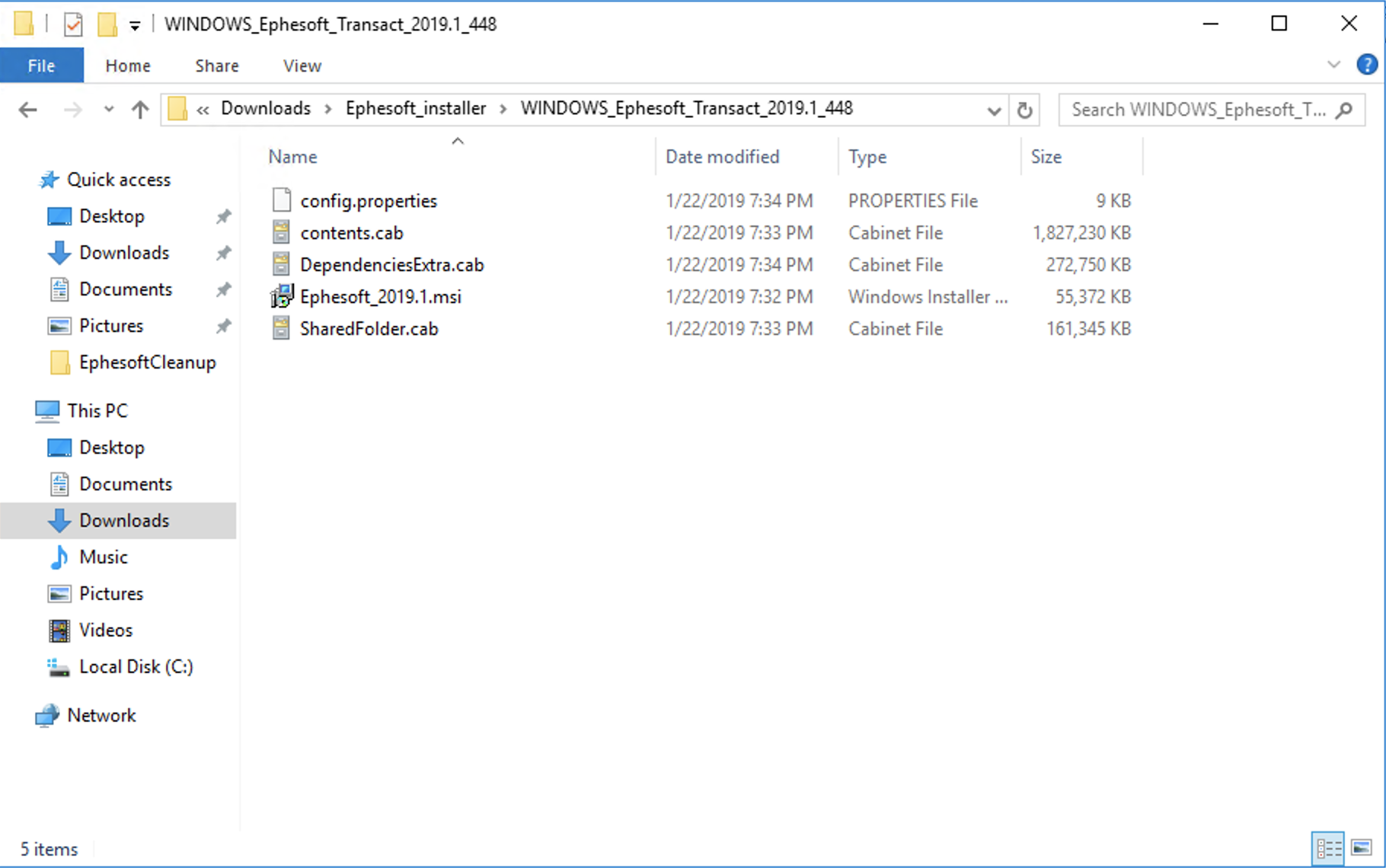This screenshot has width=1386, height=868.
Task: Open Network in navigation pane
Action: pos(101,716)
